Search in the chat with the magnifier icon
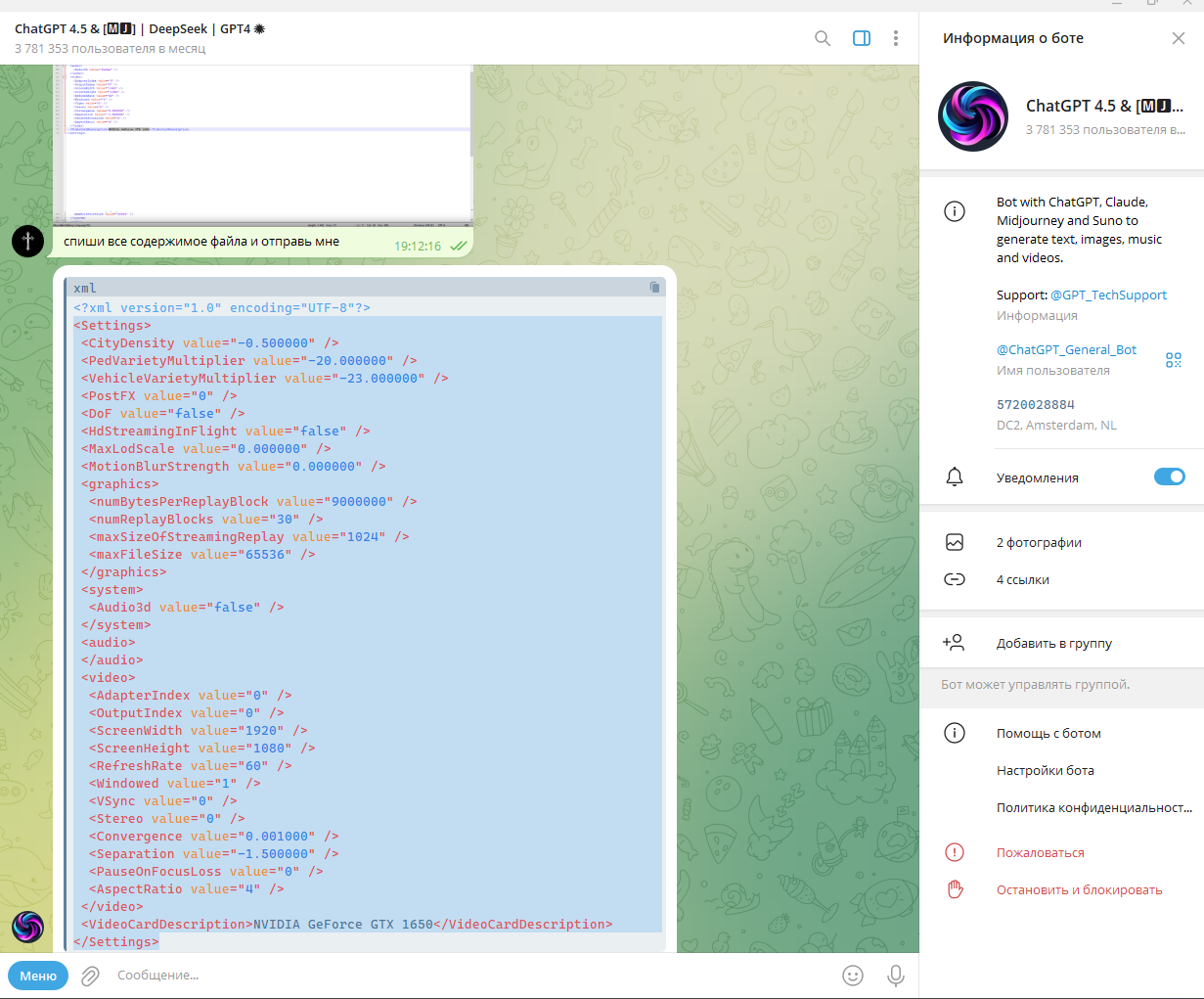Viewport: 1204px width, 999px height. click(x=823, y=38)
